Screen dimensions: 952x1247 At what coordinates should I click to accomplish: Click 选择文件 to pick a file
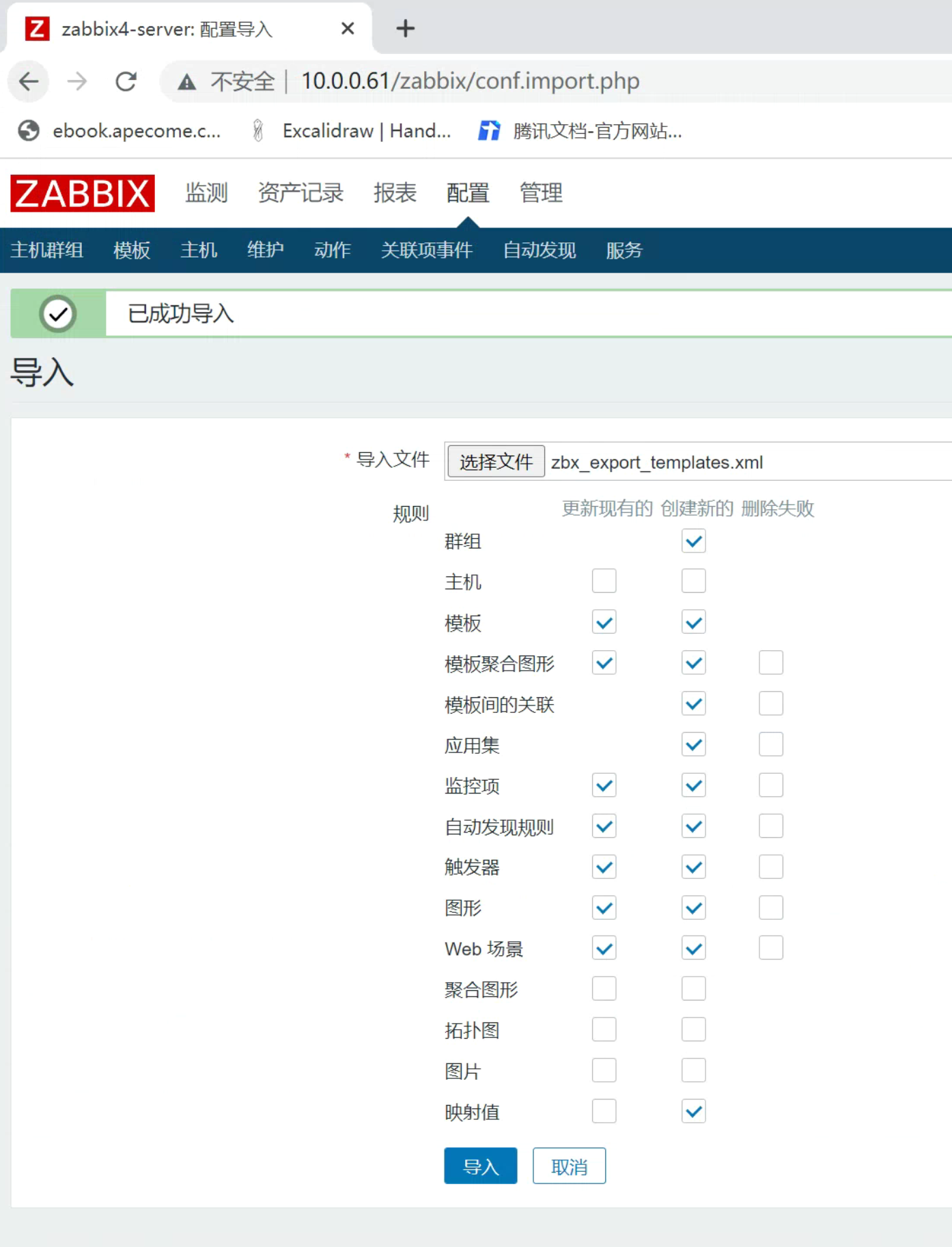pyautogui.click(x=496, y=462)
